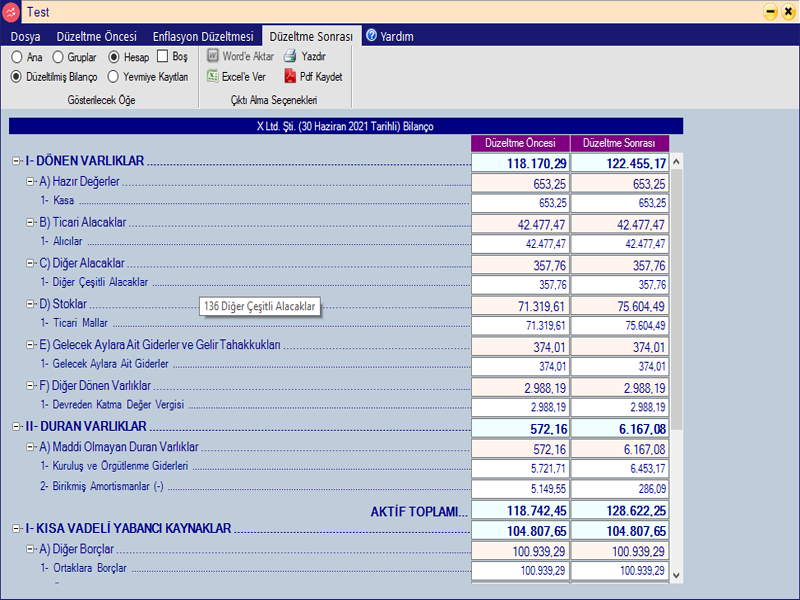Select Düzeltilmiş Bilanço radio button
This screenshot has width=800, height=600.
[x=16, y=77]
